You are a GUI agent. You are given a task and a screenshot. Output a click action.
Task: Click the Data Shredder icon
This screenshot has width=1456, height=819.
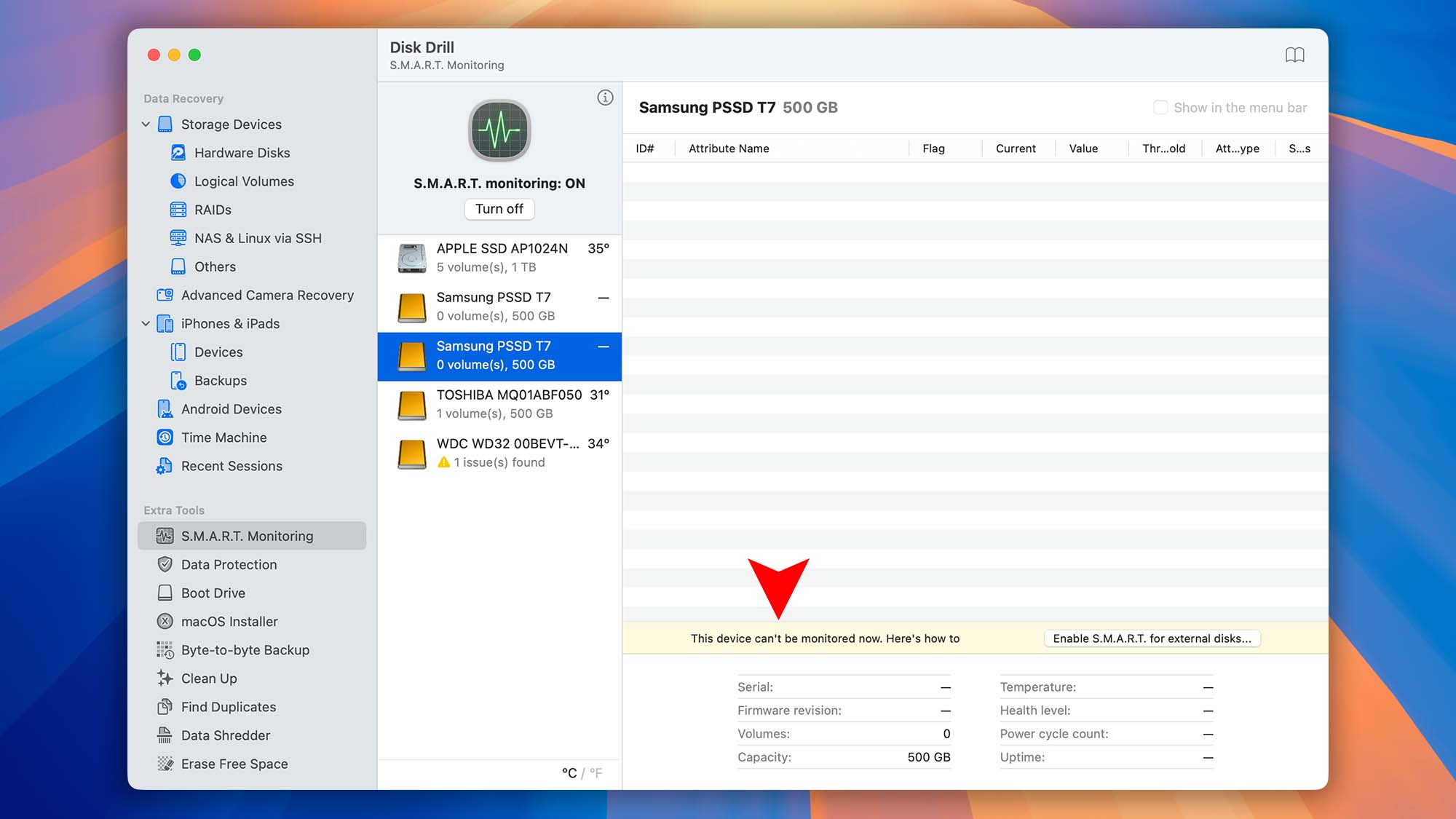tap(165, 735)
